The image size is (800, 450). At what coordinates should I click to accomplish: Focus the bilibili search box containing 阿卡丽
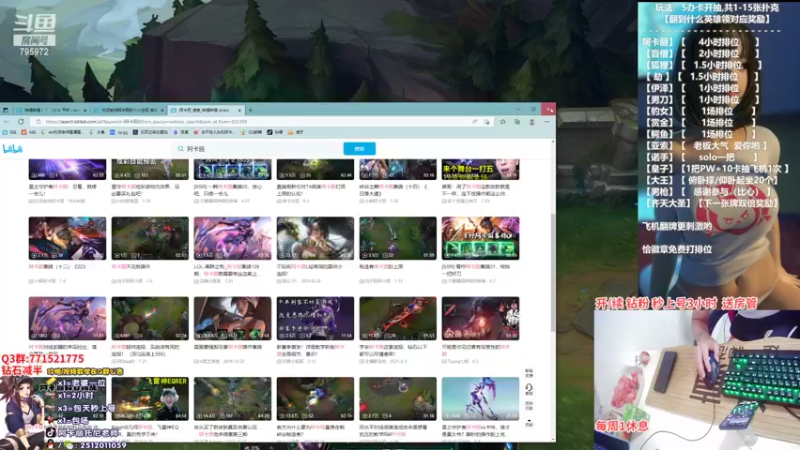[x=258, y=149]
